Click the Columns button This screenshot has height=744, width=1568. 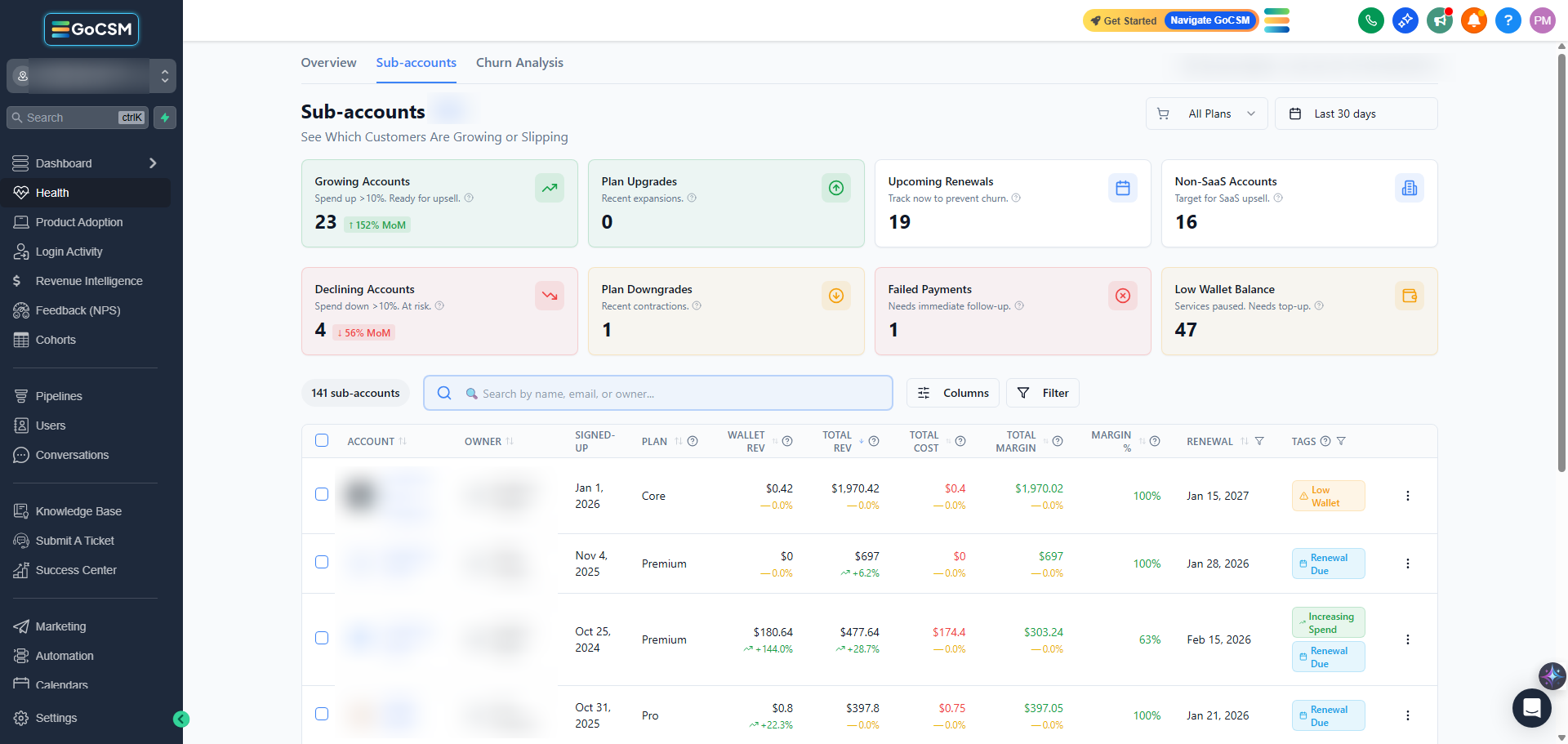(x=953, y=393)
